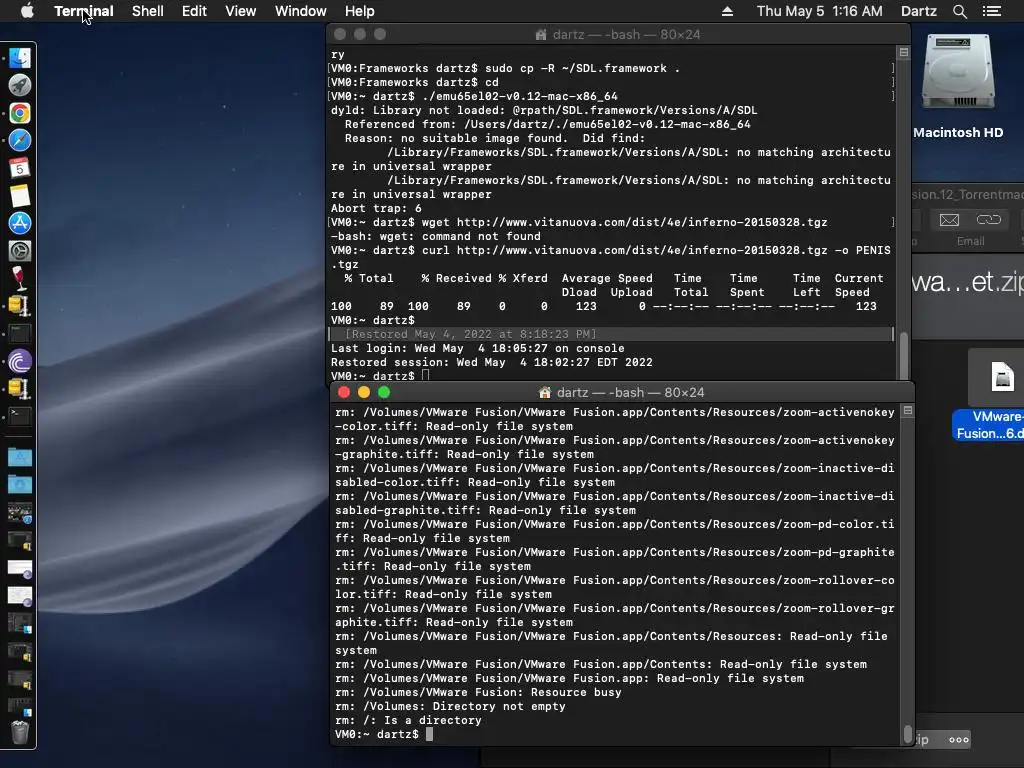The width and height of the screenshot is (1024, 768).
Task: Click the rear Terminal title bar text
Action: click(626, 35)
